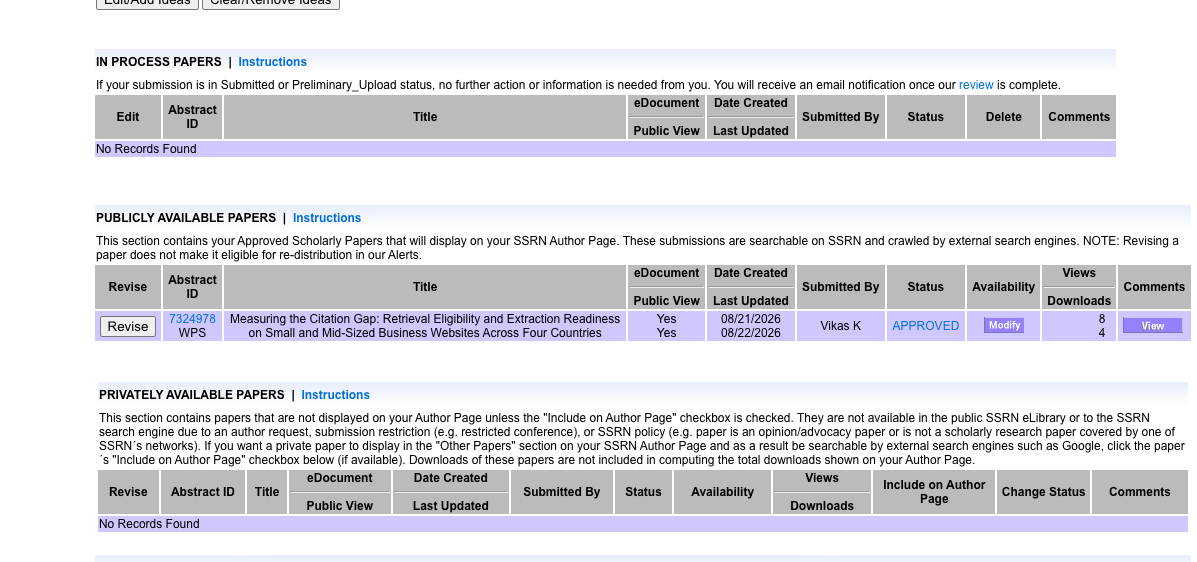Click 'Delete' column header in In Process table
The image size is (1197, 562).
pos(1003,117)
